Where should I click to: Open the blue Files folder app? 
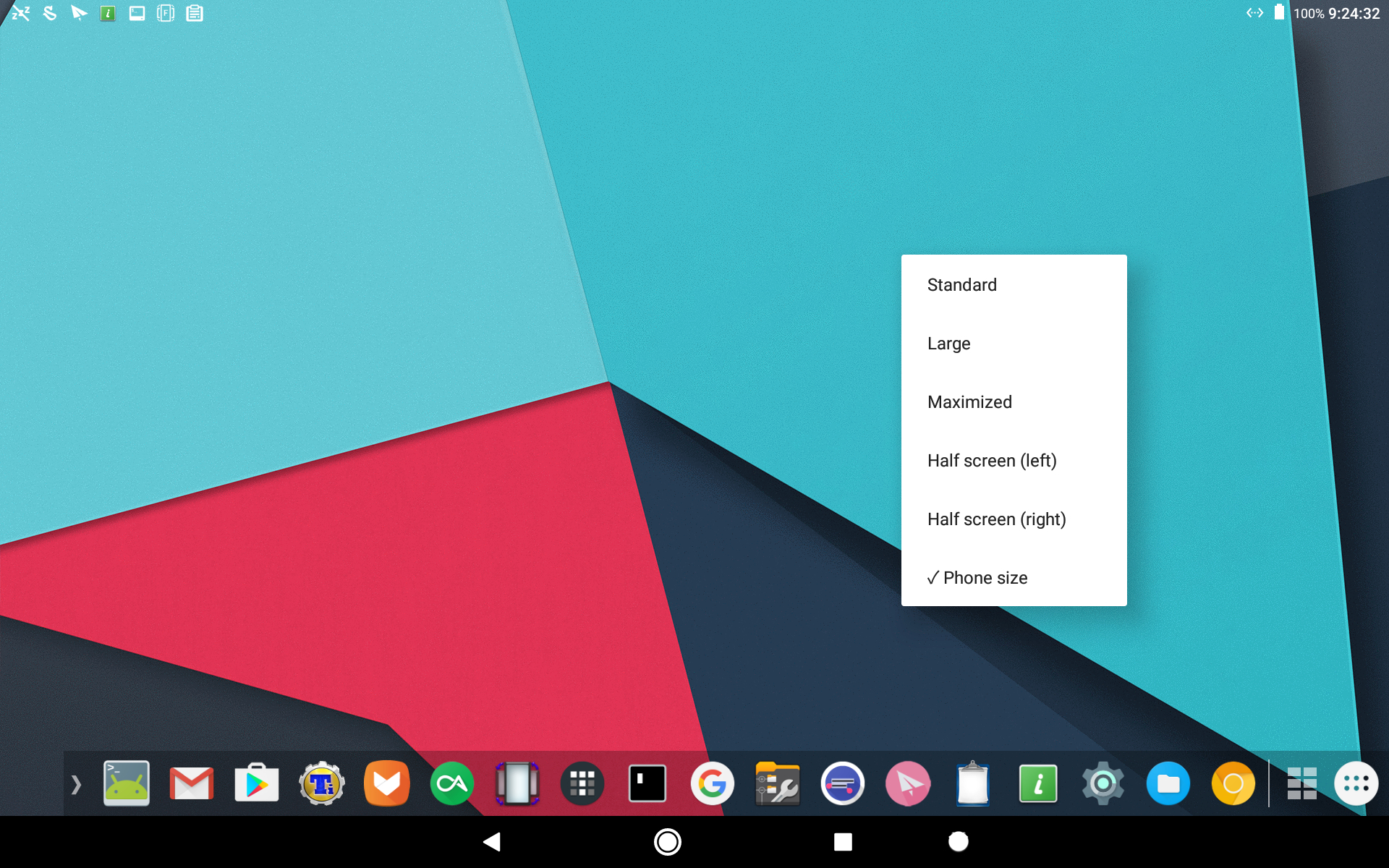click(x=1168, y=783)
